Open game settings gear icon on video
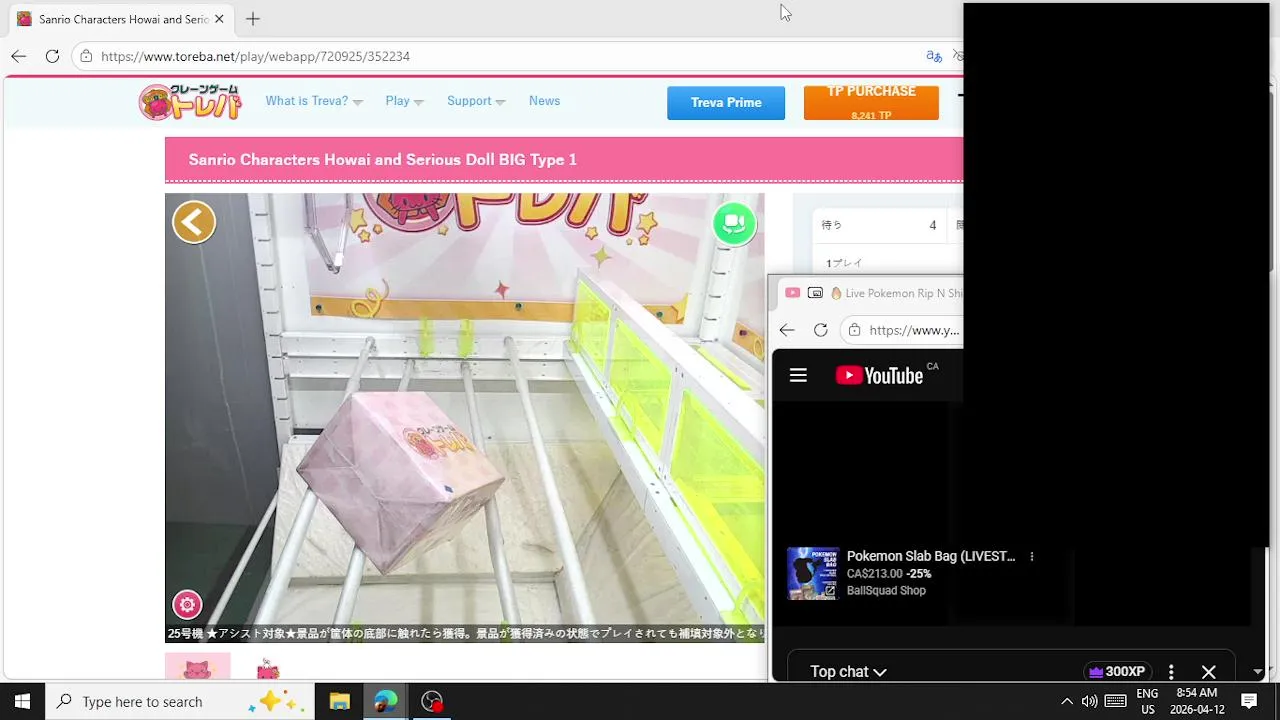The height and width of the screenshot is (720, 1280). 187,605
